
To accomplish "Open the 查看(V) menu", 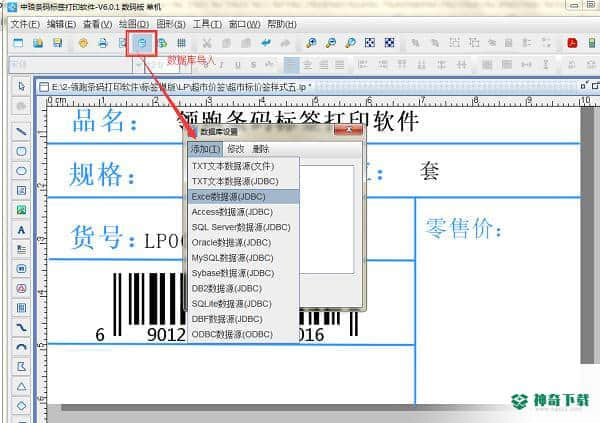I will pyautogui.click(x=98, y=24).
